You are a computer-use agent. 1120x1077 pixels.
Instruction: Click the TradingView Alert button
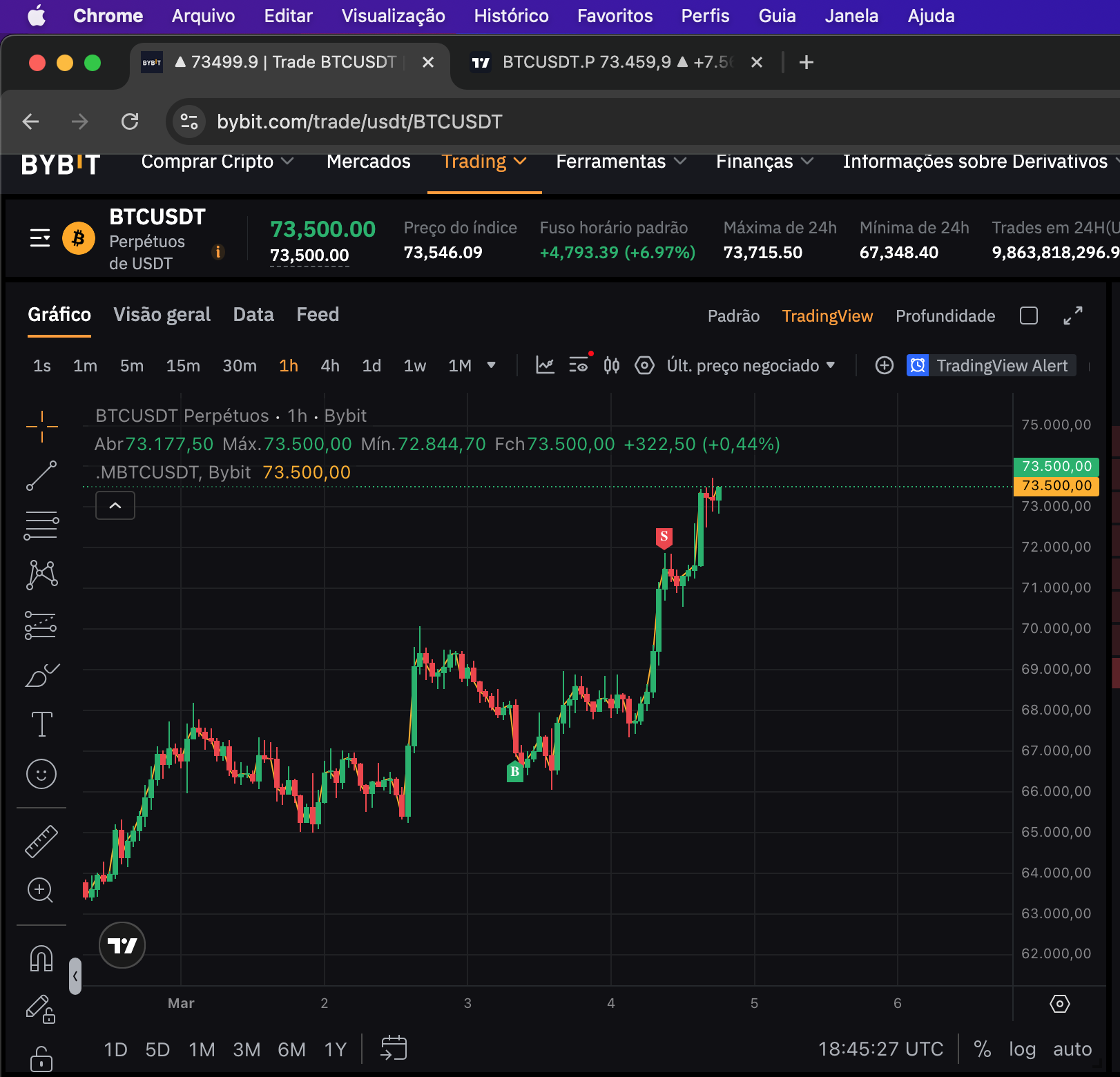point(991,365)
